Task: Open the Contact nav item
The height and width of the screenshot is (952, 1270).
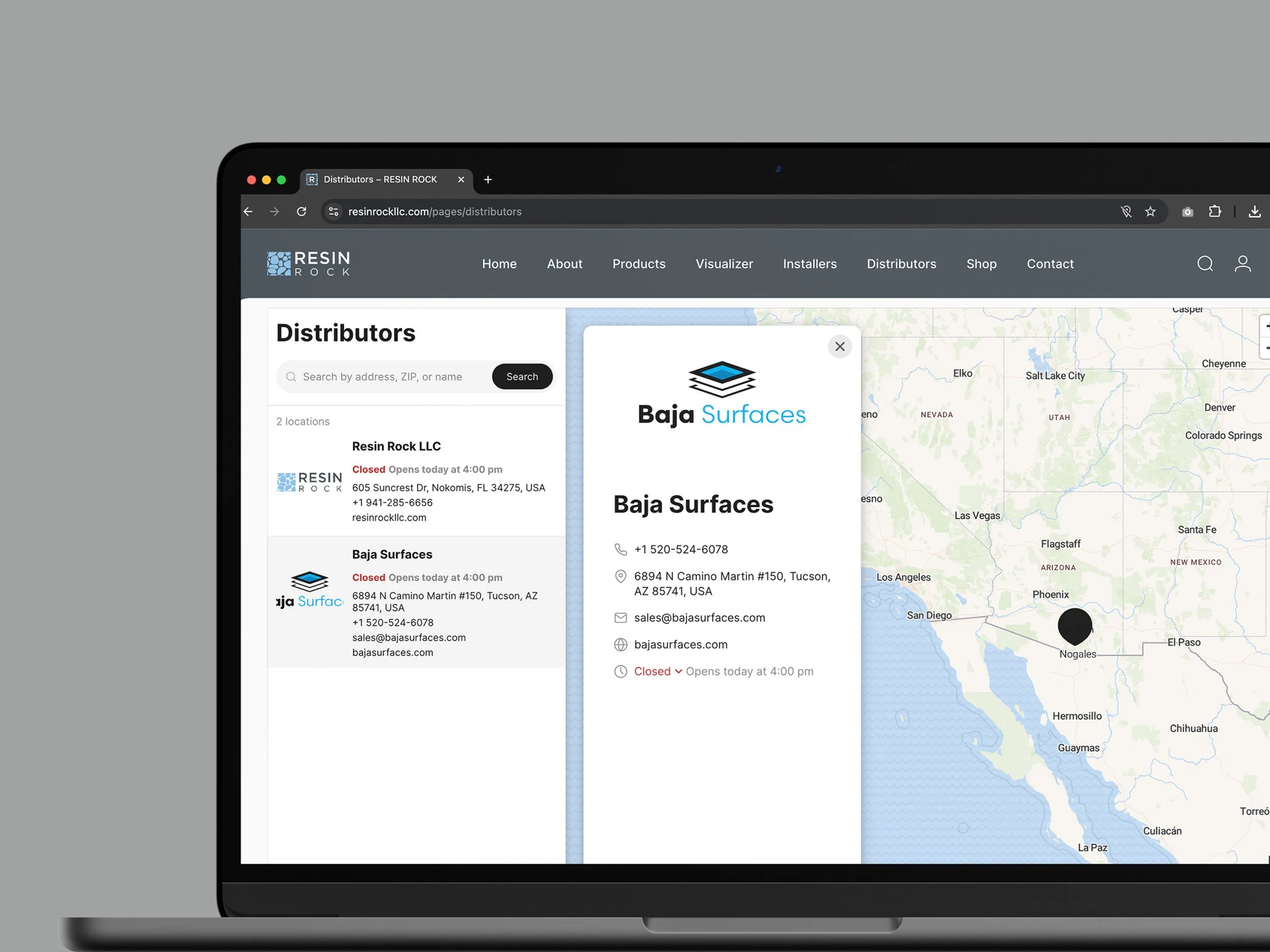Action: tap(1050, 264)
